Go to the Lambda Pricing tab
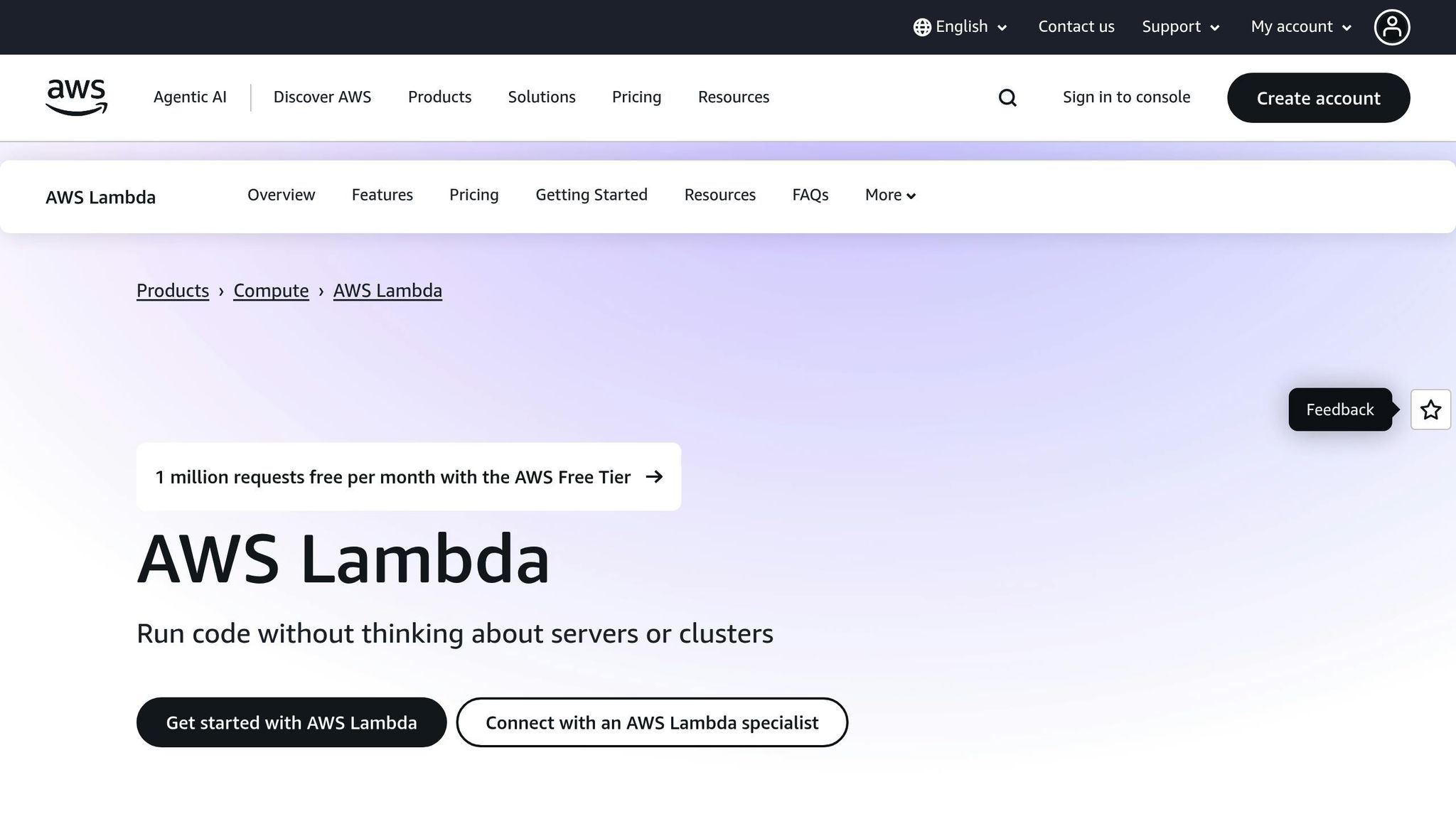Screen dimensions: 1456x819 473,195
